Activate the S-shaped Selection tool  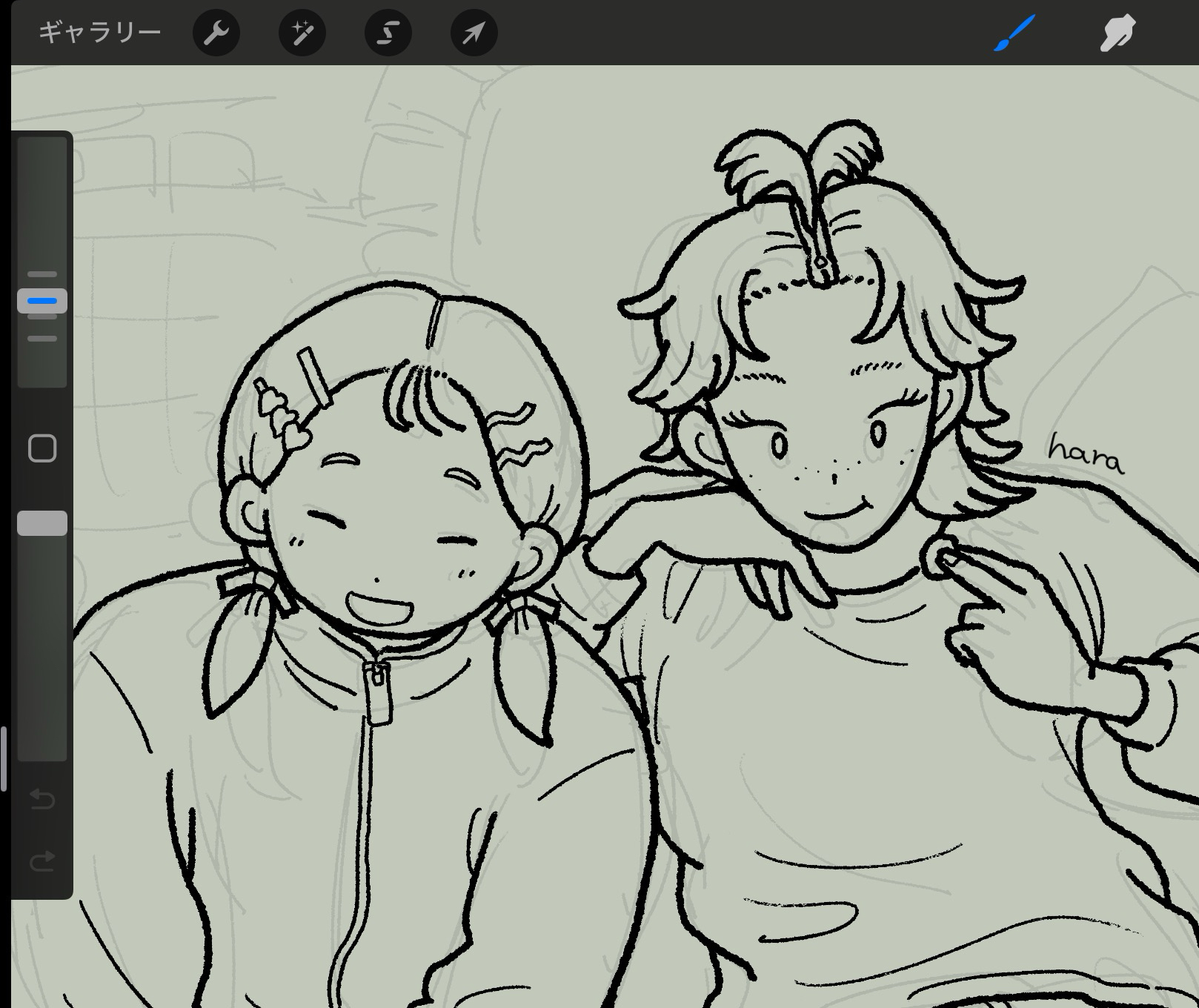click(388, 33)
